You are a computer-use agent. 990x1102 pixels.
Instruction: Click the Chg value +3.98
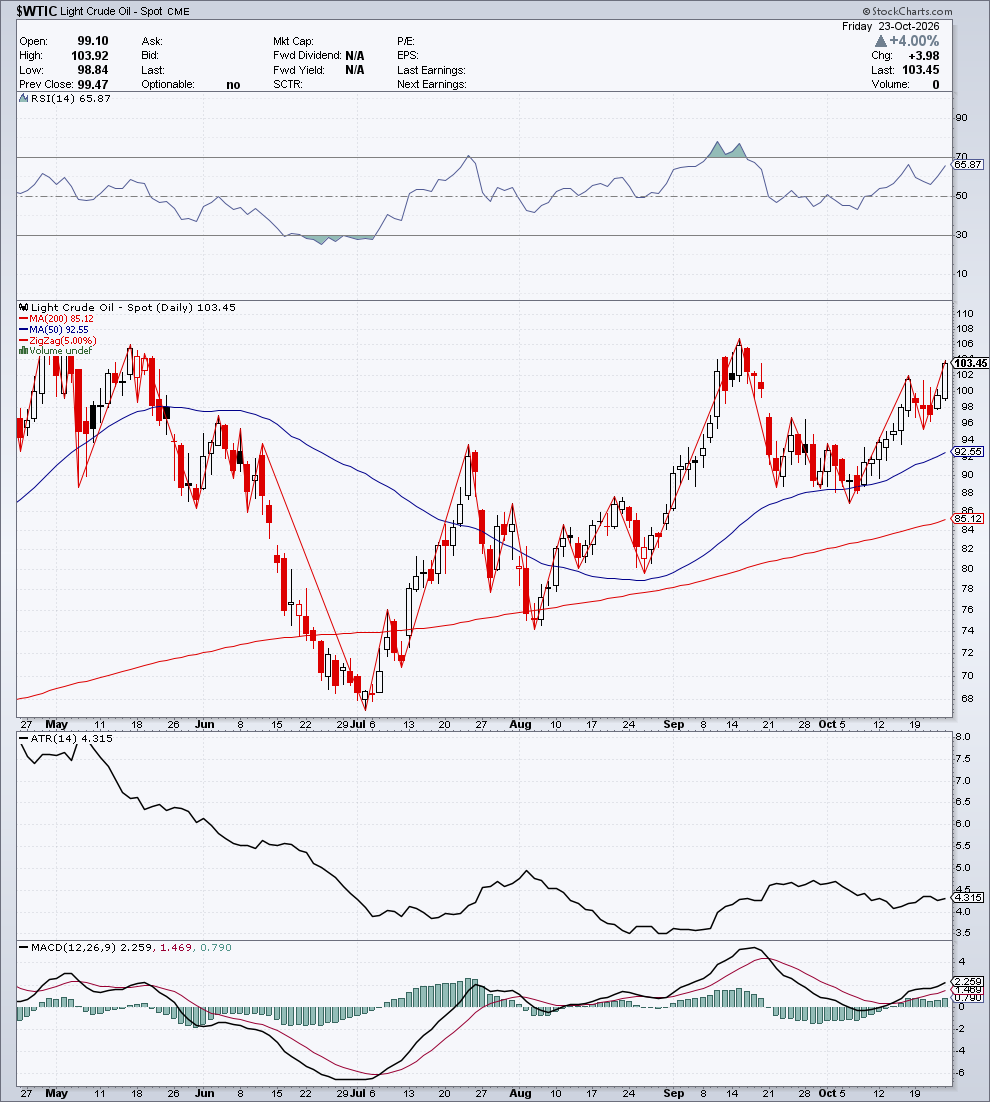click(x=924, y=56)
